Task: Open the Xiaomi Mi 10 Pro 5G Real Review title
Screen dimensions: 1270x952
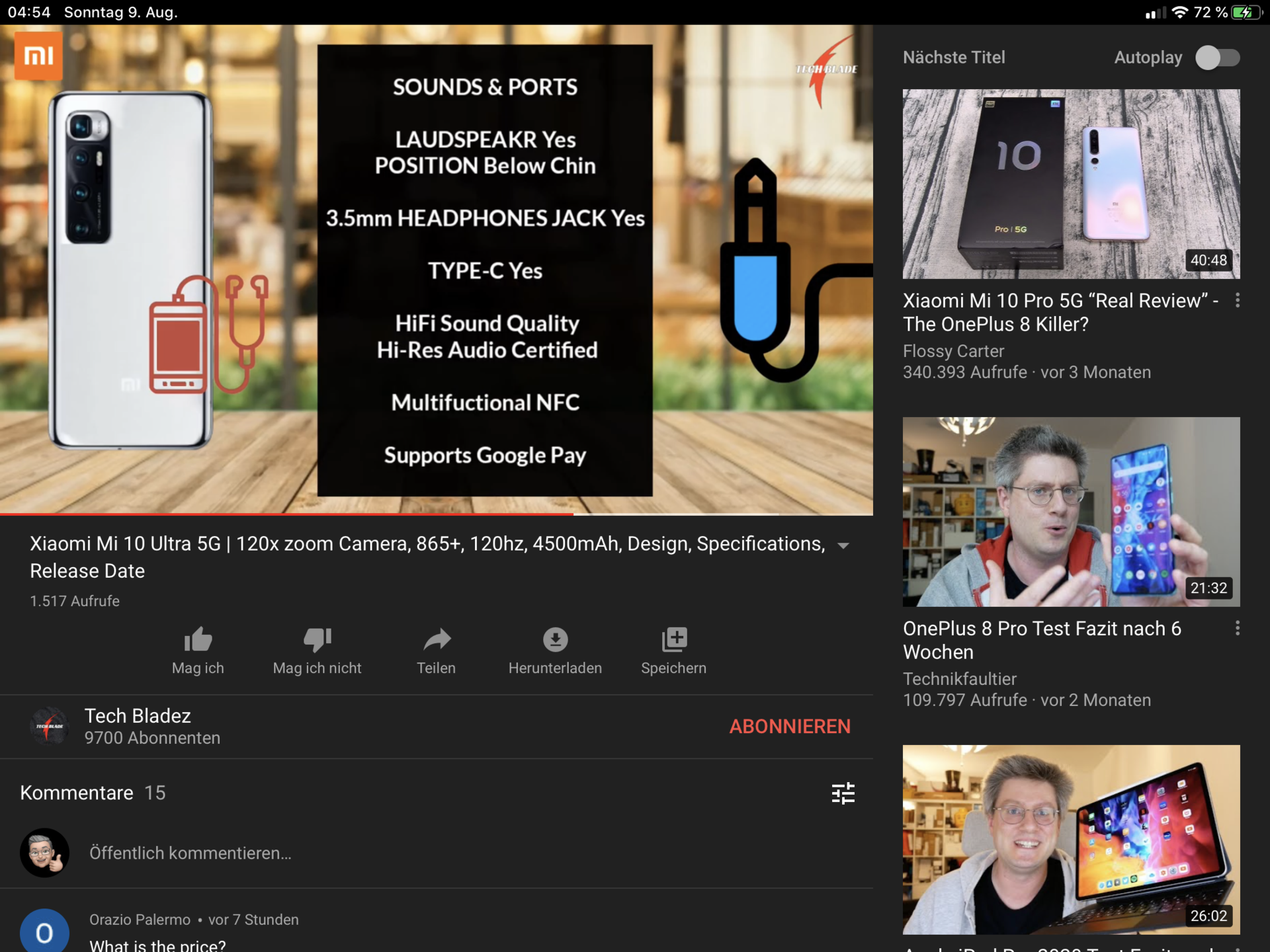Action: 1060,312
